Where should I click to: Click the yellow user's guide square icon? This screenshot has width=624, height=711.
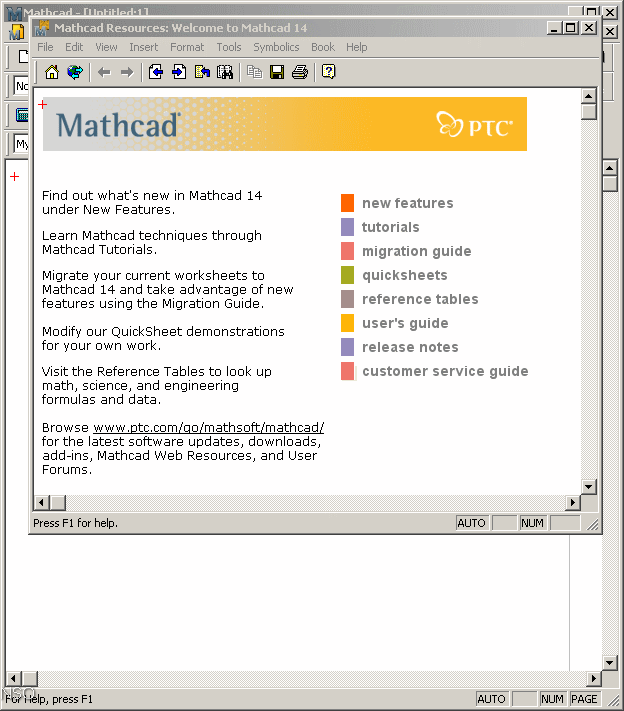pos(347,323)
